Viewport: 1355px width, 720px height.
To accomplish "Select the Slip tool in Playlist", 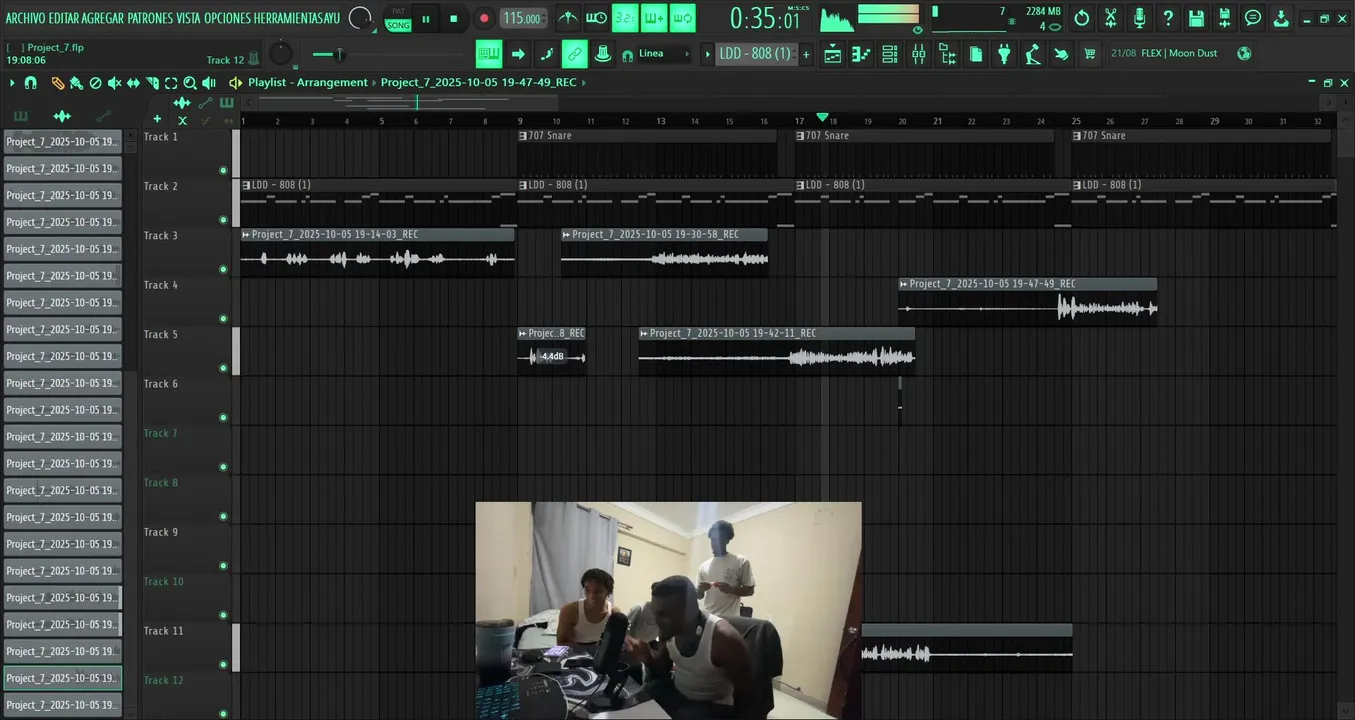I will point(133,83).
